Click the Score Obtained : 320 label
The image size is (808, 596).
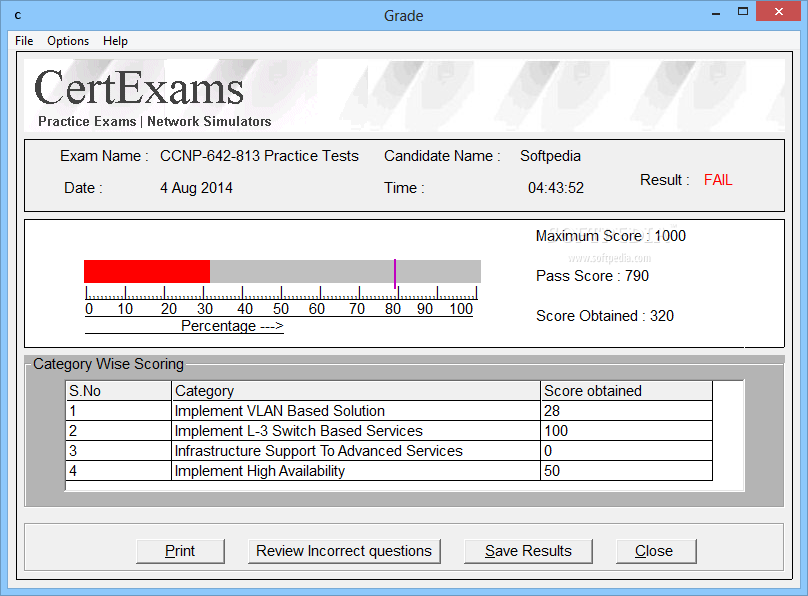[605, 316]
